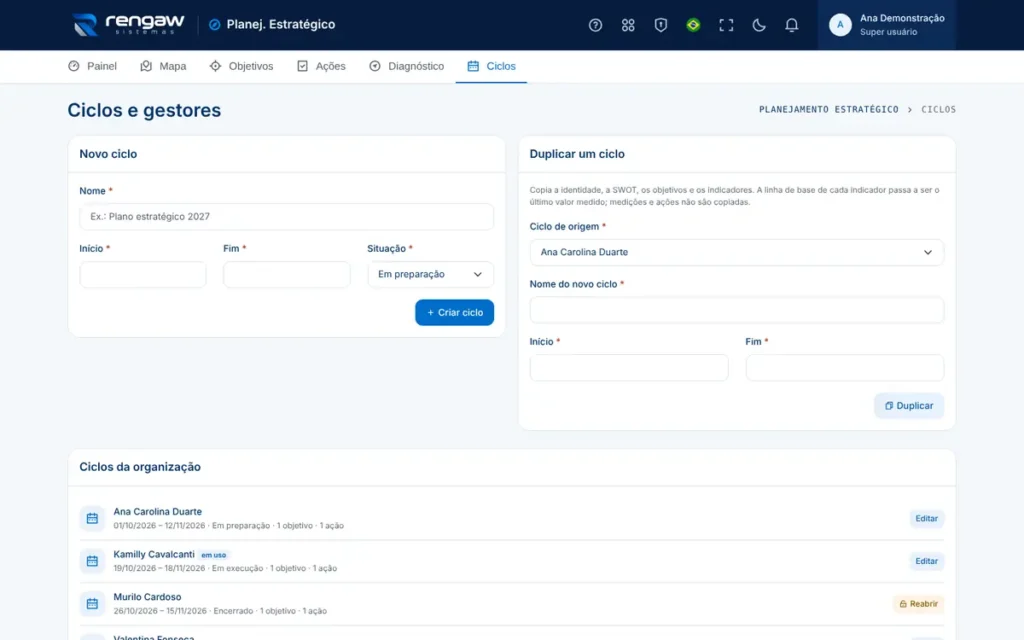Open the notifications bell
The width and height of the screenshot is (1024, 640).
(791, 25)
